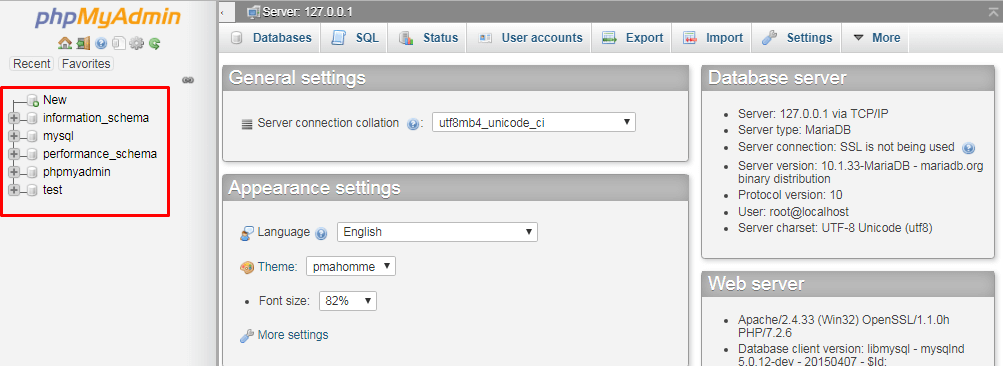
Task: Click the Theme label link
Action: (278, 267)
